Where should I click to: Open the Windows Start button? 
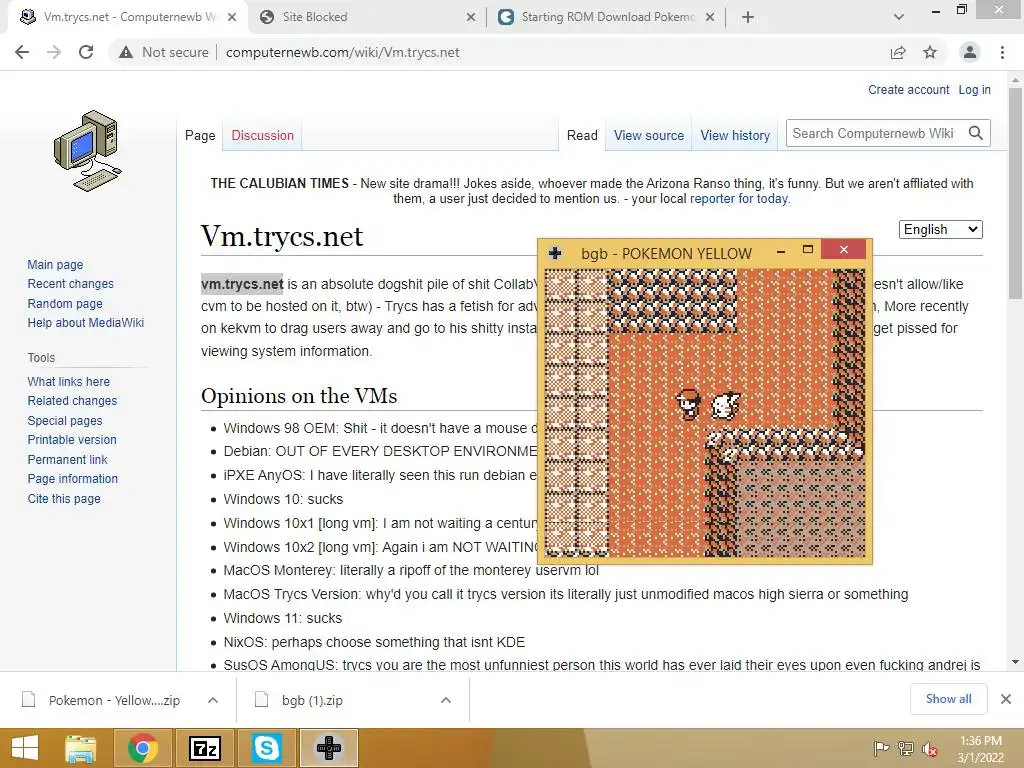coord(25,748)
